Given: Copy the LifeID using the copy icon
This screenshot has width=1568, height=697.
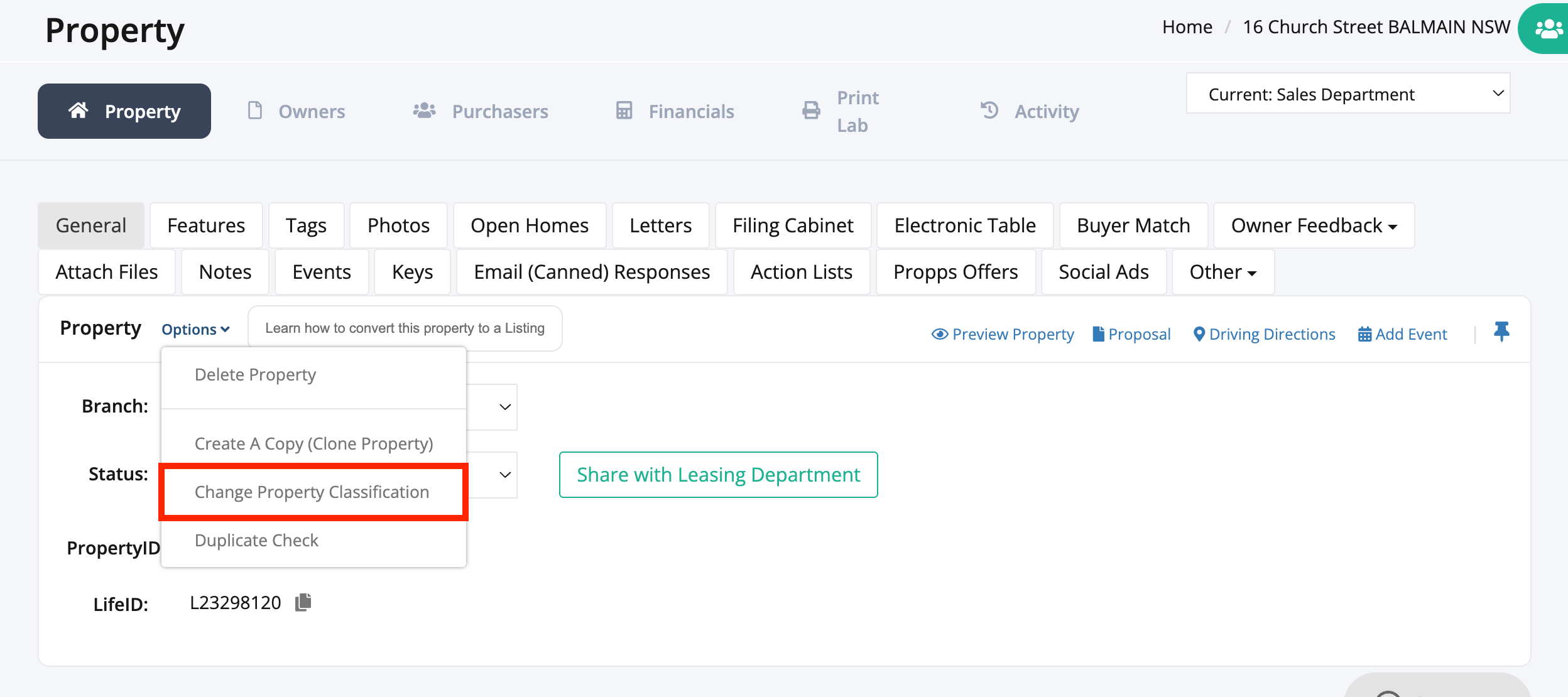Looking at the screenshot, I should coord(302,602).
